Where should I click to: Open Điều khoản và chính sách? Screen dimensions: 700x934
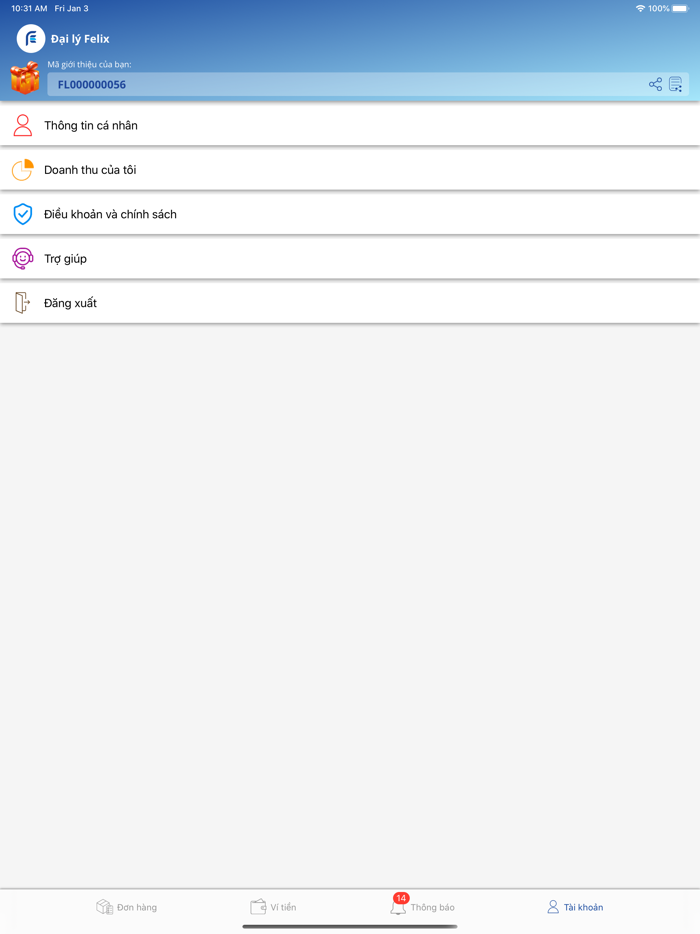tap(110, 214)
